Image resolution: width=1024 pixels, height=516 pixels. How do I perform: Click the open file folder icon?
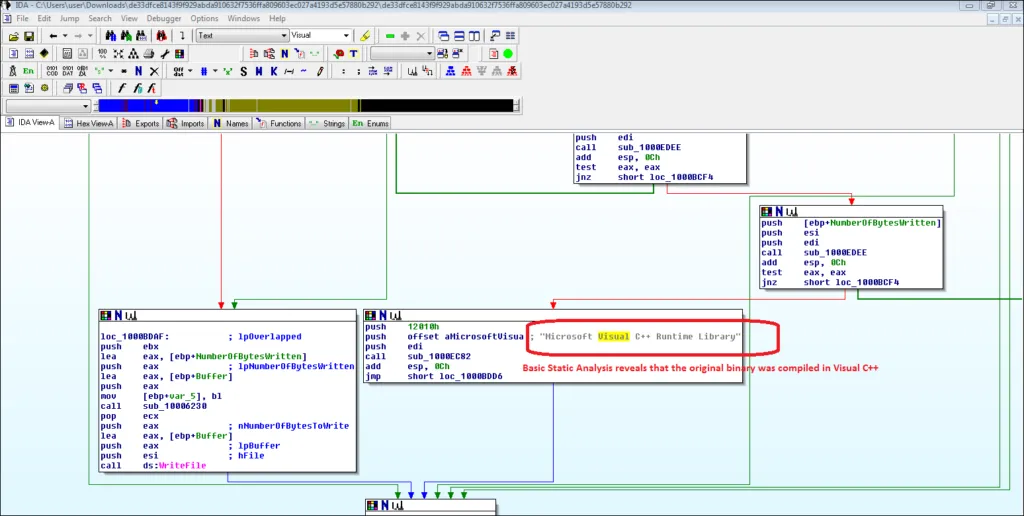(14, 36)
